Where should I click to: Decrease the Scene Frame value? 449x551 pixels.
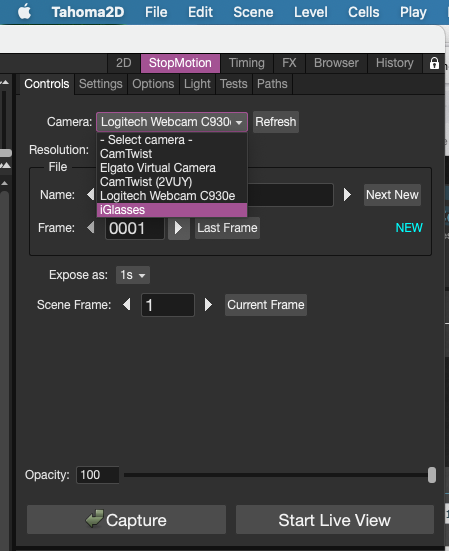click(127, 304)
